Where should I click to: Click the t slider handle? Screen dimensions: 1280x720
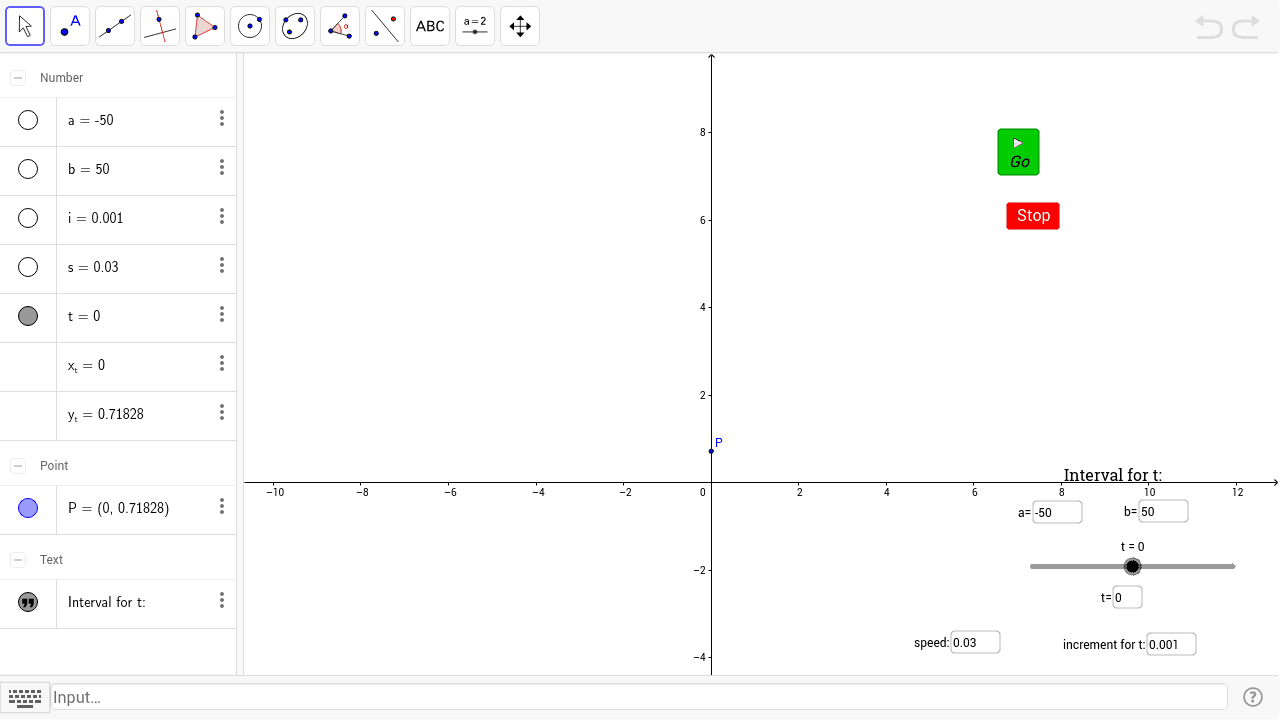(1132, 567)
